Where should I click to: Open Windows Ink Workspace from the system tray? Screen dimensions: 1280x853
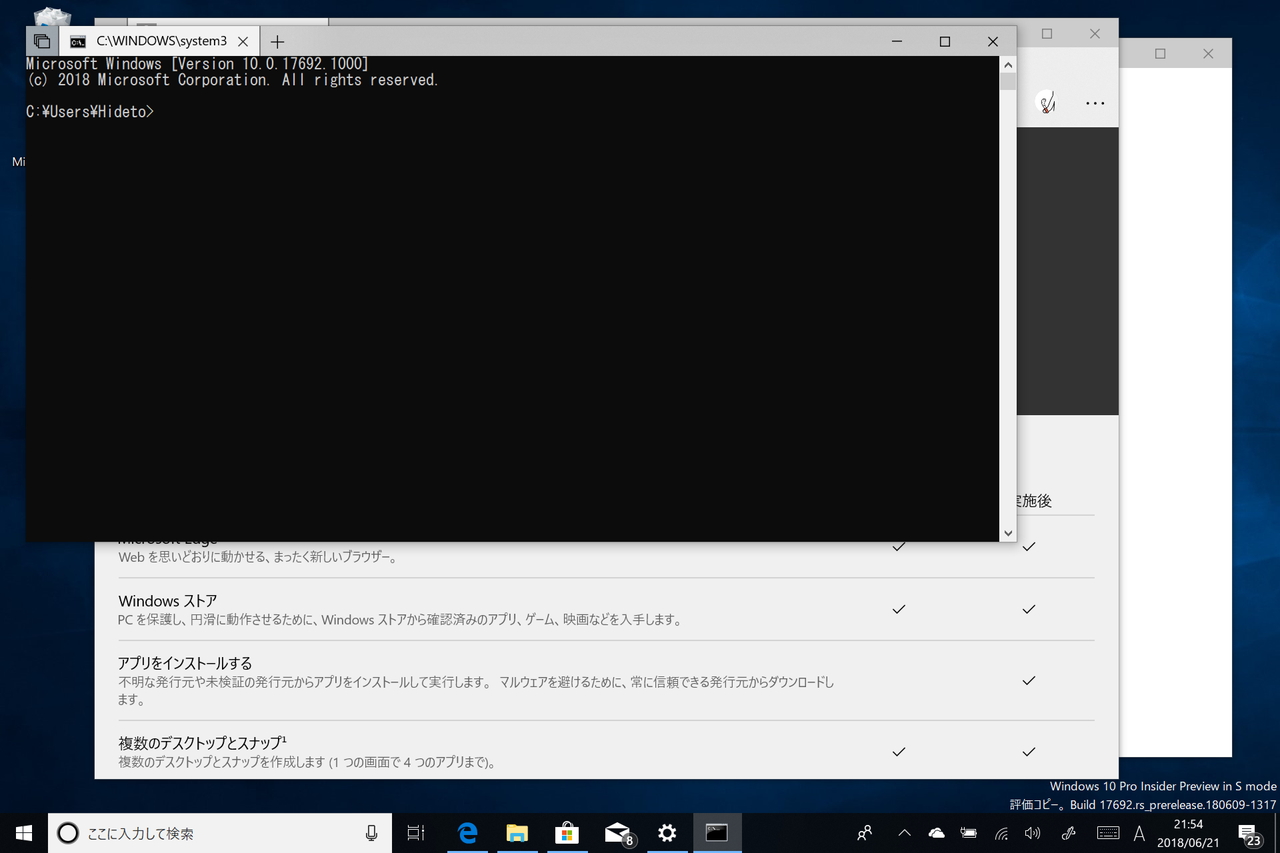coord(1067,833)
